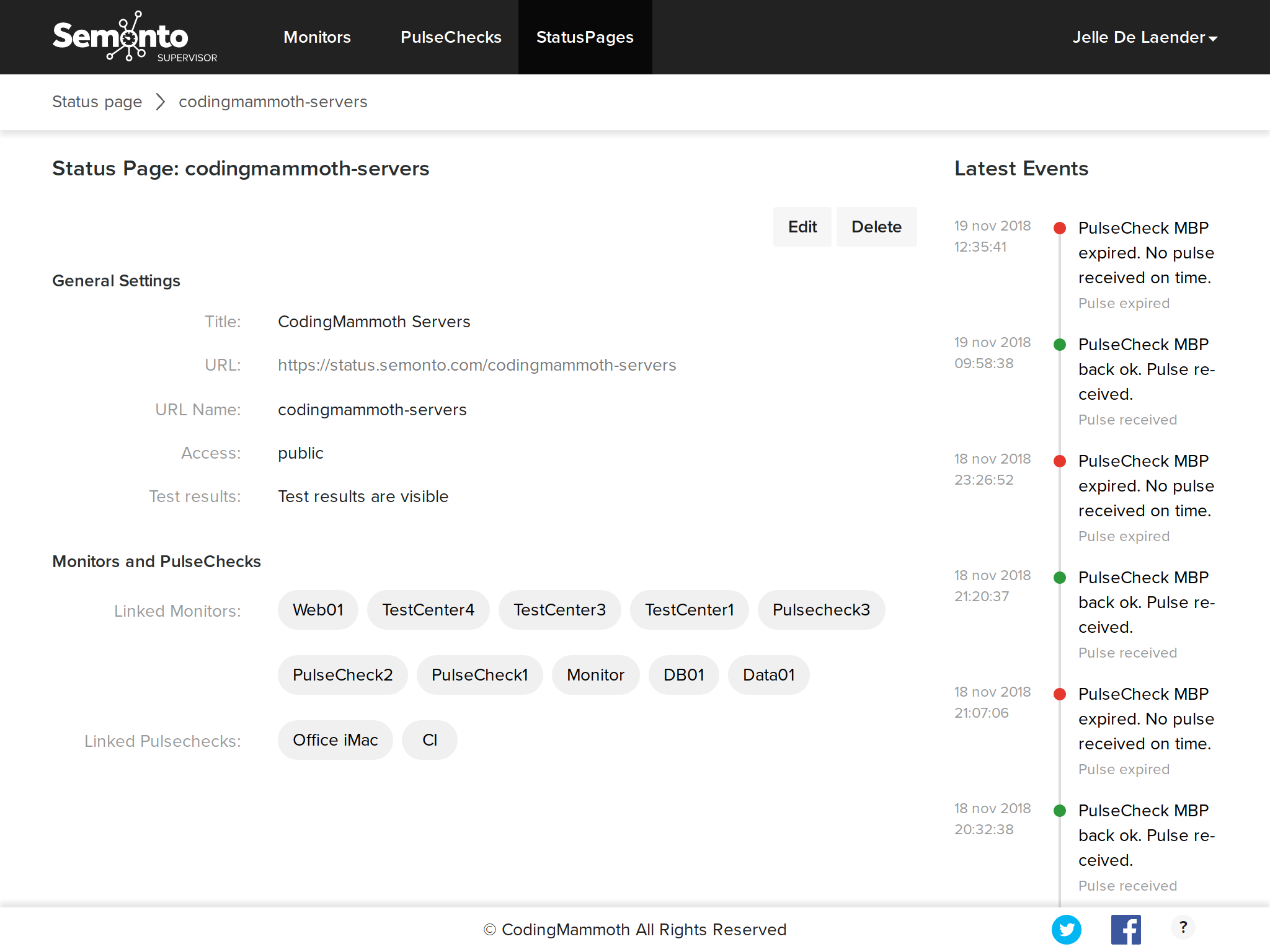Click the 19 nov 2018 12:35:41 timestamp
Screen dimensions: 1270x952
click(x=992, y=236)
